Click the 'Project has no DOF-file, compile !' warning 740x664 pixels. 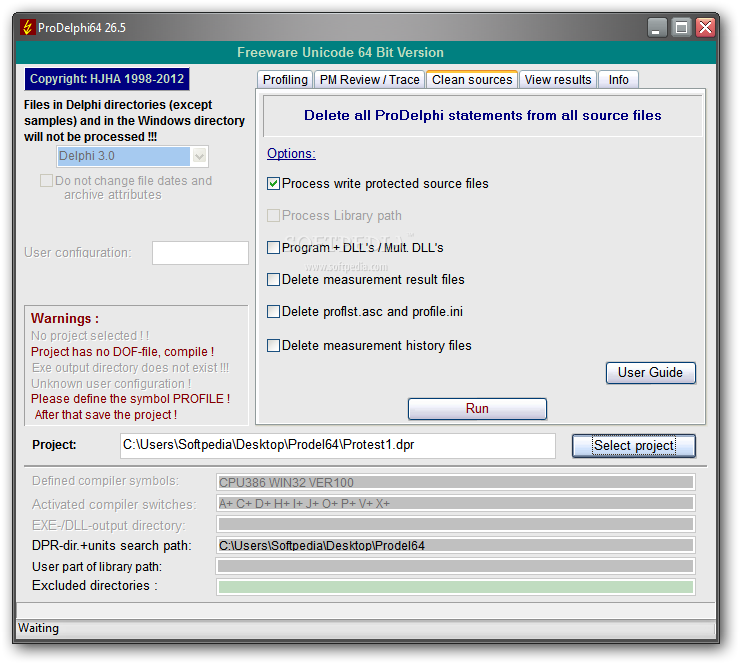(x=122, y=352)
